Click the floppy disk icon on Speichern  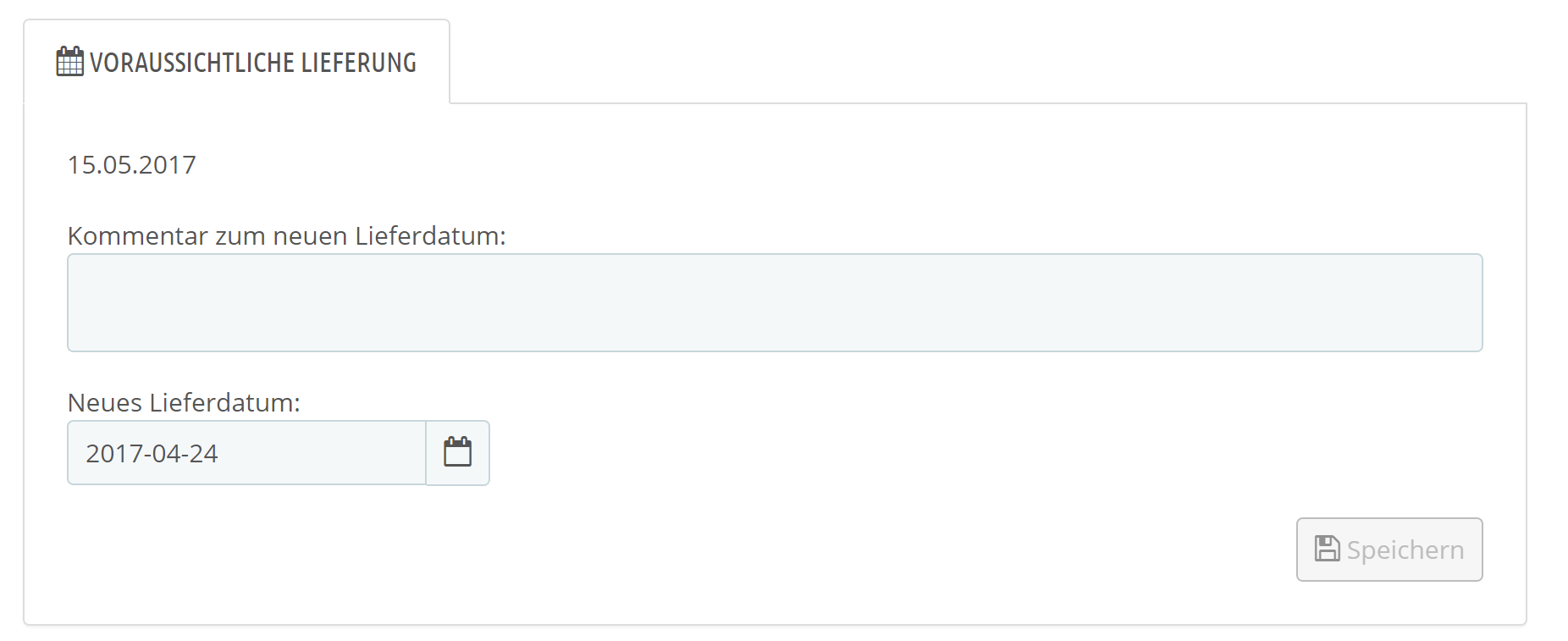pos(1327,549)
